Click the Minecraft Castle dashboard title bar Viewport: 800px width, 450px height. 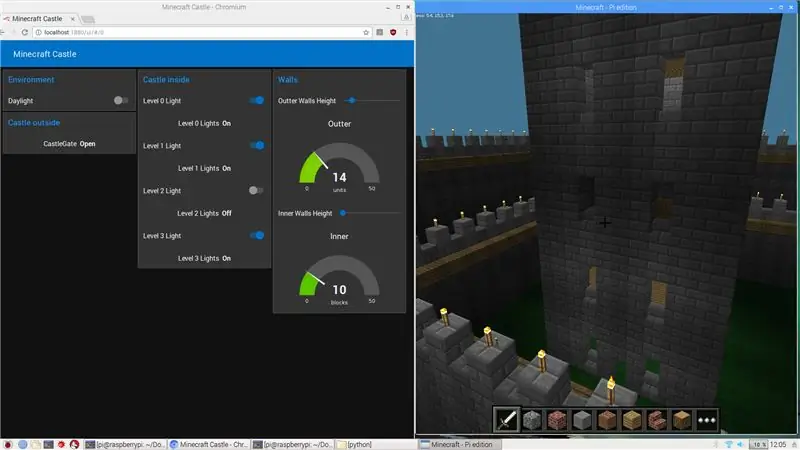click(207, 54)
